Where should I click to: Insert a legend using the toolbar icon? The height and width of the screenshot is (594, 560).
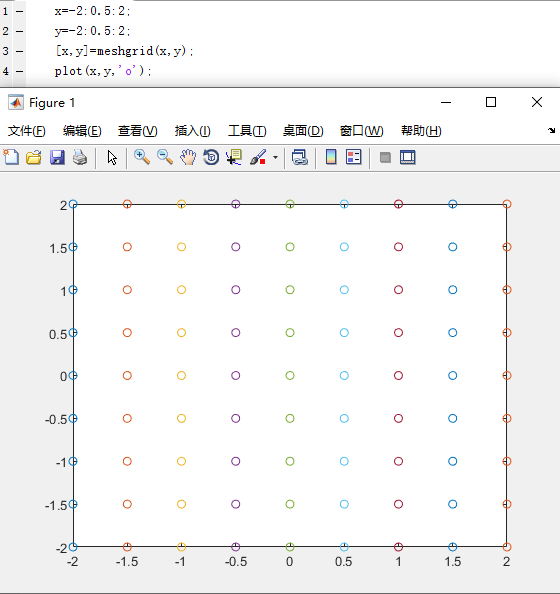coord(354,157)
